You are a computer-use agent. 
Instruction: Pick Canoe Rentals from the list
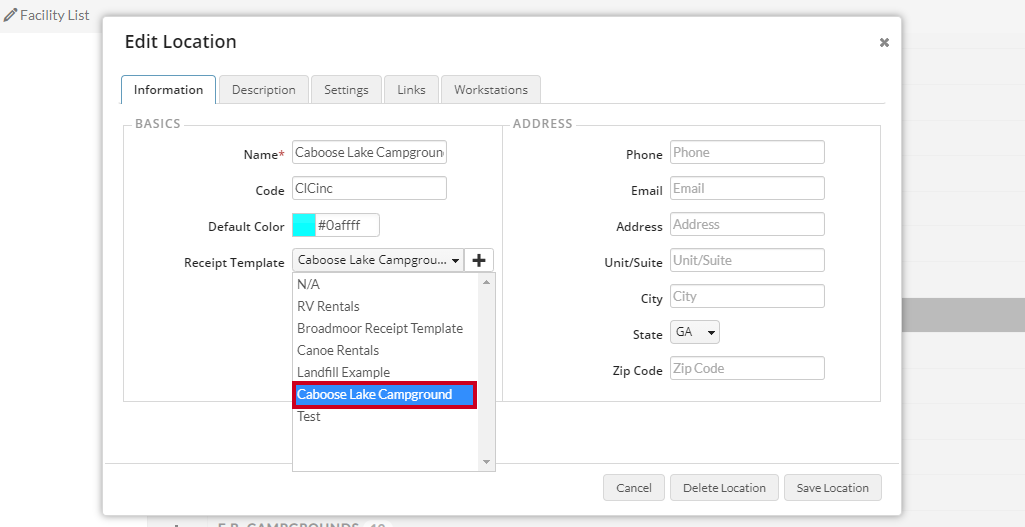point(386,350)
